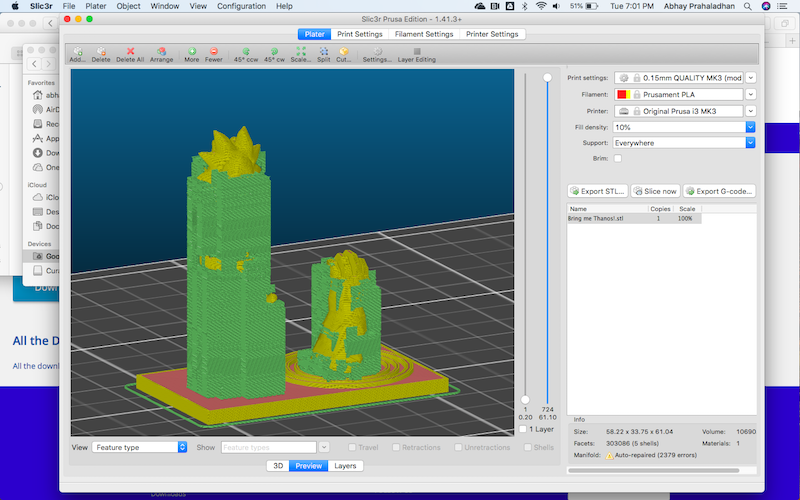The image size is (800, 500).
Task: Switch to the Preview view button
Action: click(308, 466)
